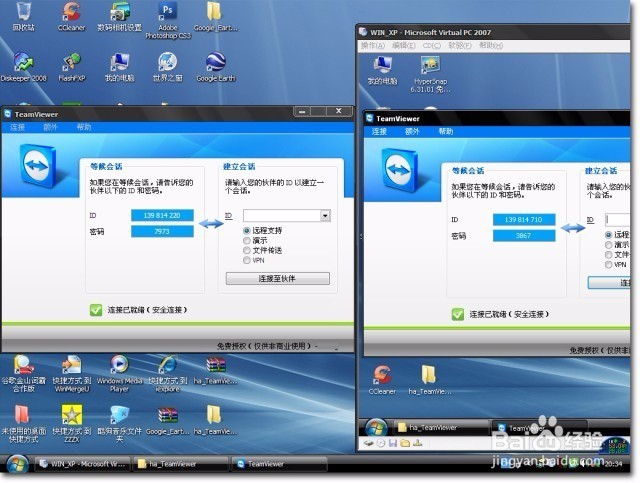Open ha_TeamVie... folder icon in bottom row
The height and width of the screenshot is (483, 640).
click(216, 421)
